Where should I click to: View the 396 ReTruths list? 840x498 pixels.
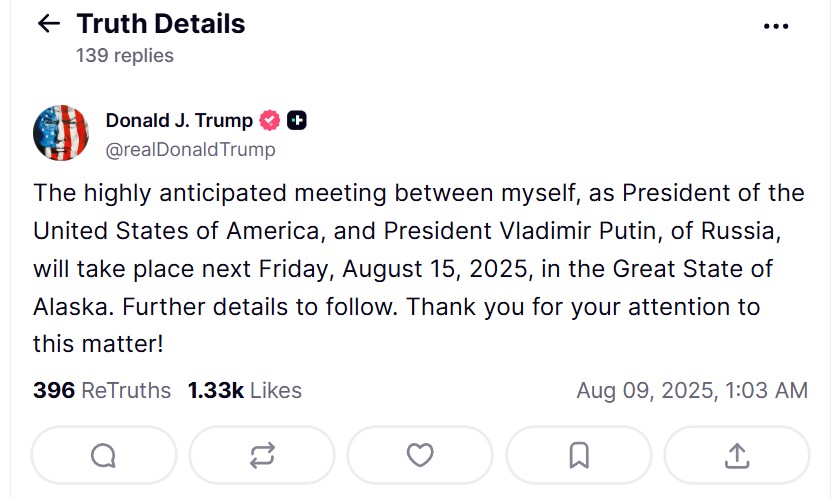[x=102, y=390]
